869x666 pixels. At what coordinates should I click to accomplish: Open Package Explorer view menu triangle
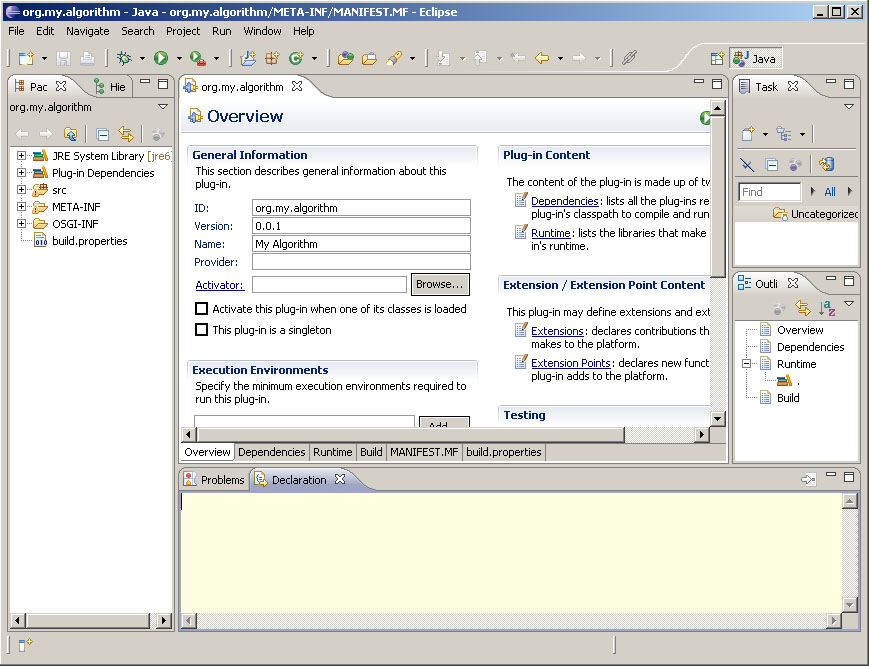[x=162, y=106]
